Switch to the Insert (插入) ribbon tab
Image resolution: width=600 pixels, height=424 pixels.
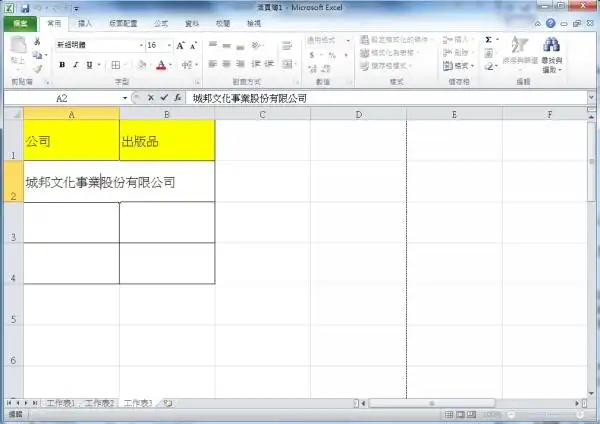tap(85, 24)
